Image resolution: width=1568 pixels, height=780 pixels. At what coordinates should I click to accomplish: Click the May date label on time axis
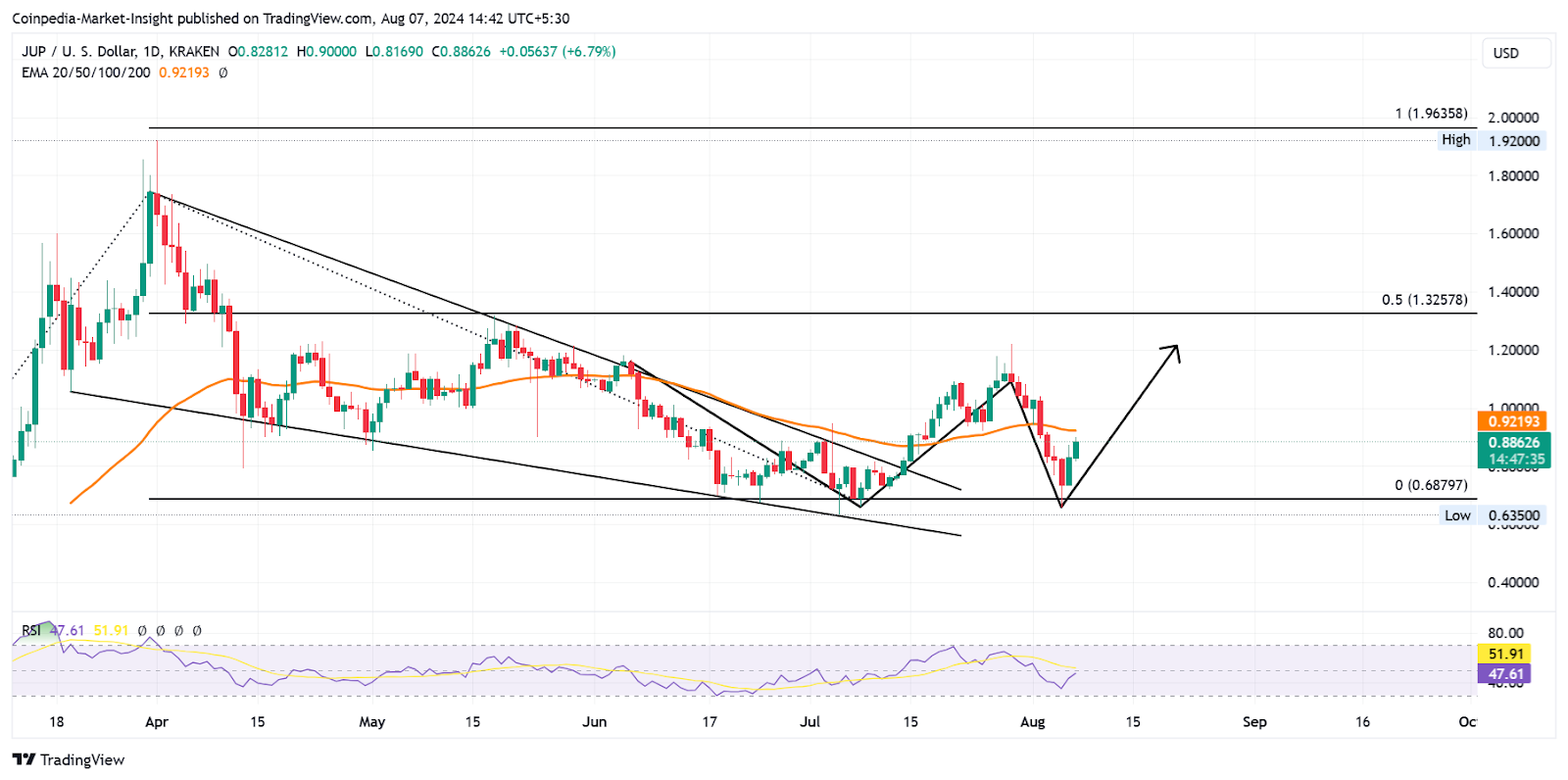pos(372,722)
